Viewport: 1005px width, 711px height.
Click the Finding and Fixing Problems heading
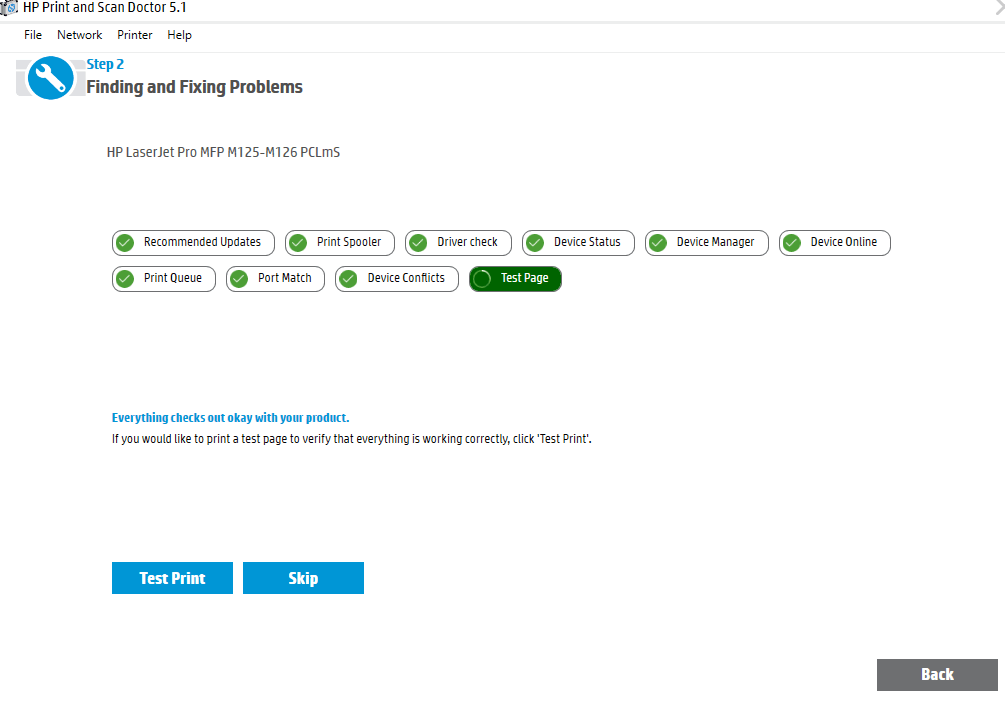click(x=194, y=87)
